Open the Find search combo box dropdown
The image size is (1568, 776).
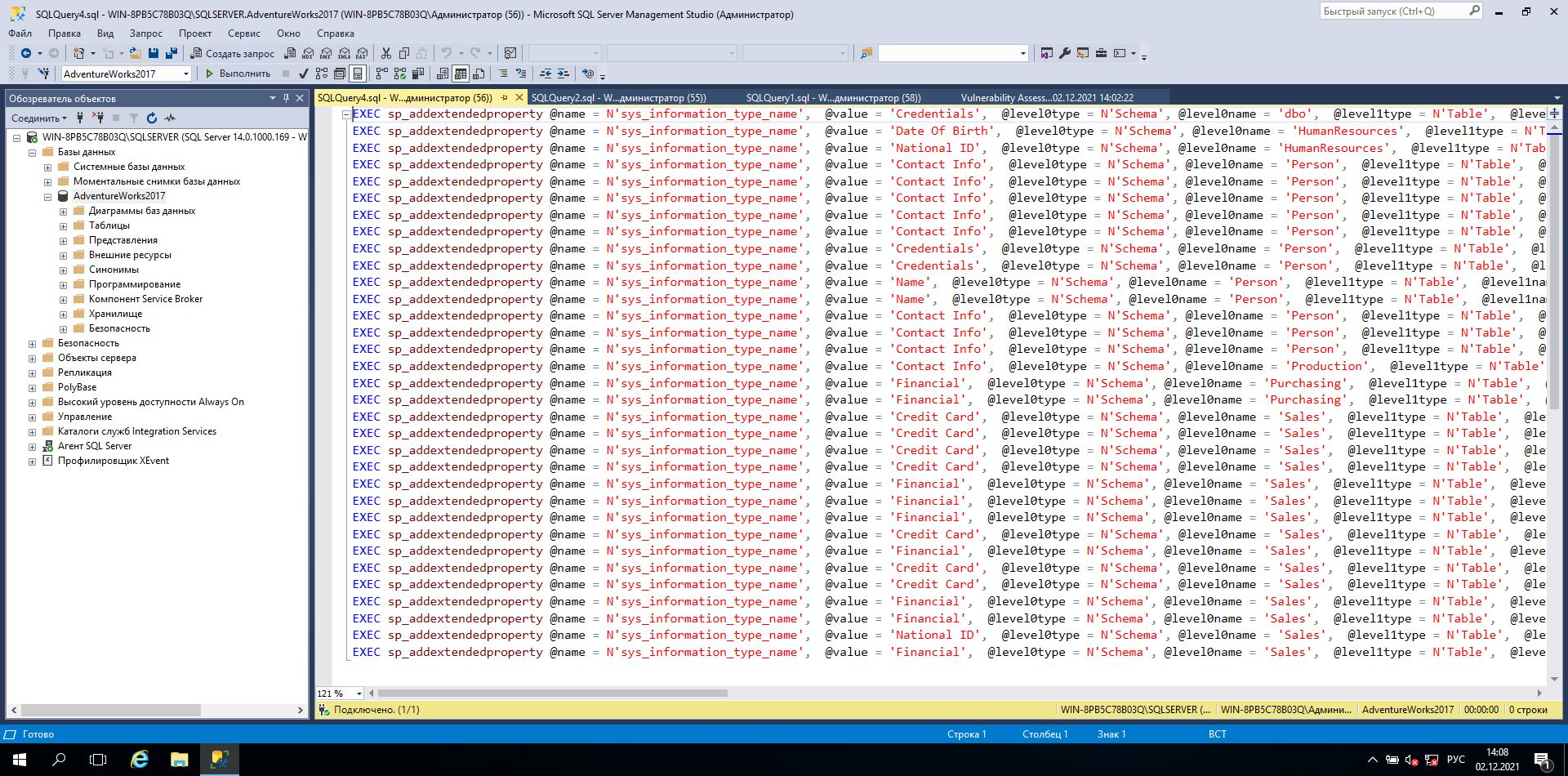1022,53
